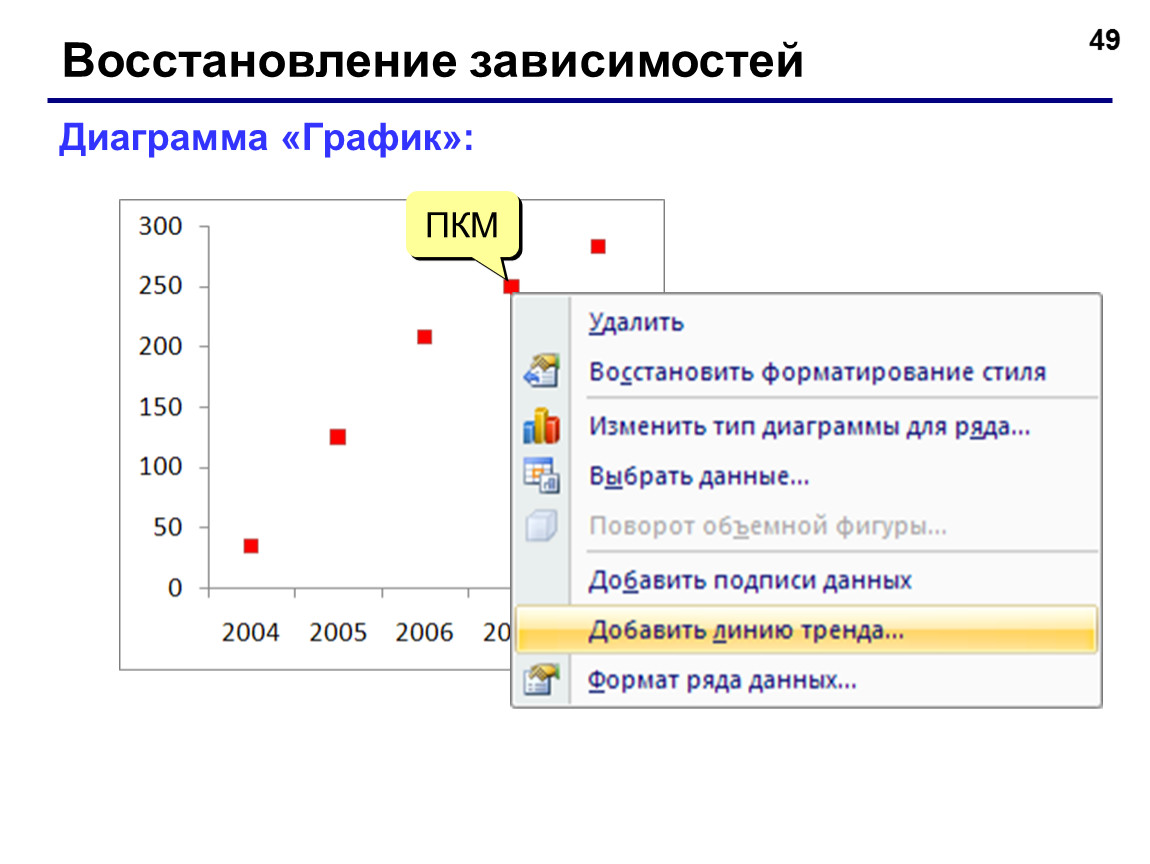Click the slide title Восстановление зависимостей
The height and width of the screenshot is (864, 1150).
[x=433, y=60]
